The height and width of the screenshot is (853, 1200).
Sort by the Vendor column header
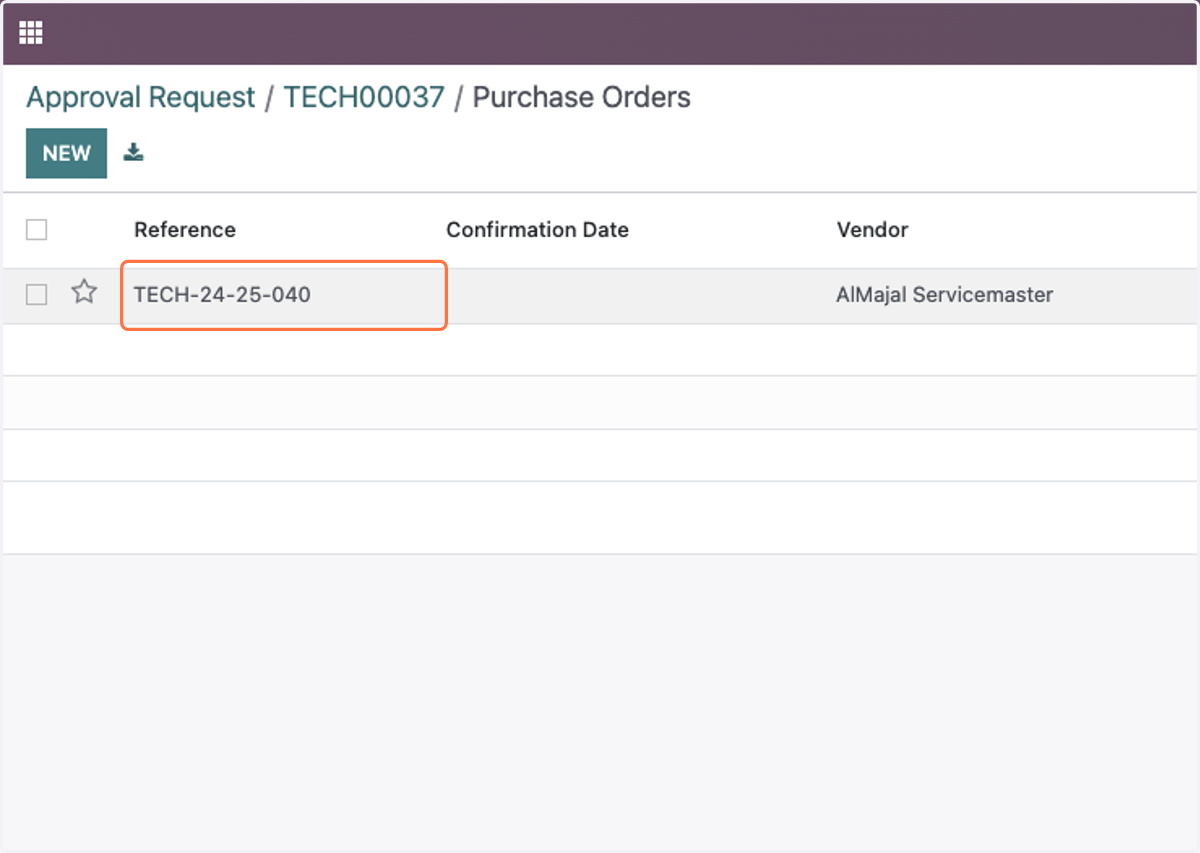pyautogui.click(x=872, y=230)
